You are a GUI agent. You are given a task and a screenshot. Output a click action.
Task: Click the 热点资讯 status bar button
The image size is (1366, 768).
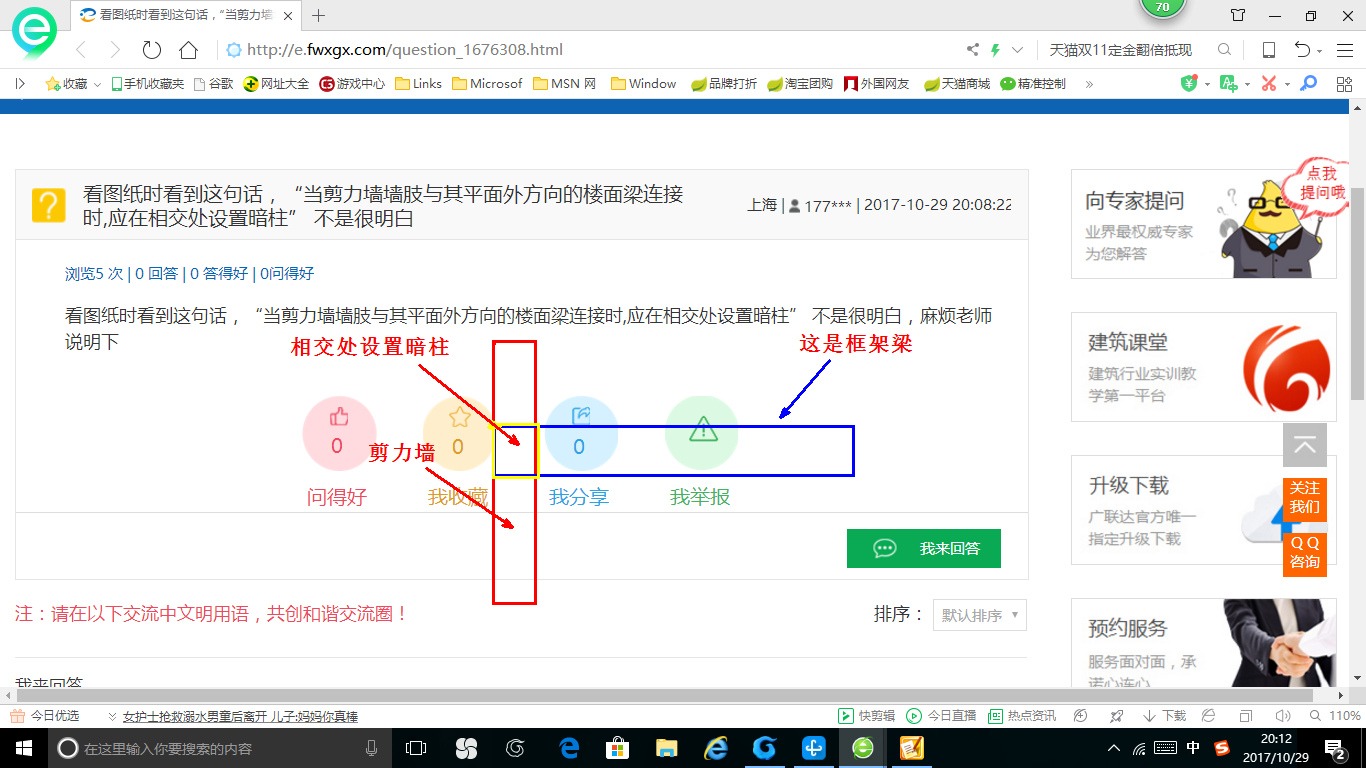click(1022, 716)
